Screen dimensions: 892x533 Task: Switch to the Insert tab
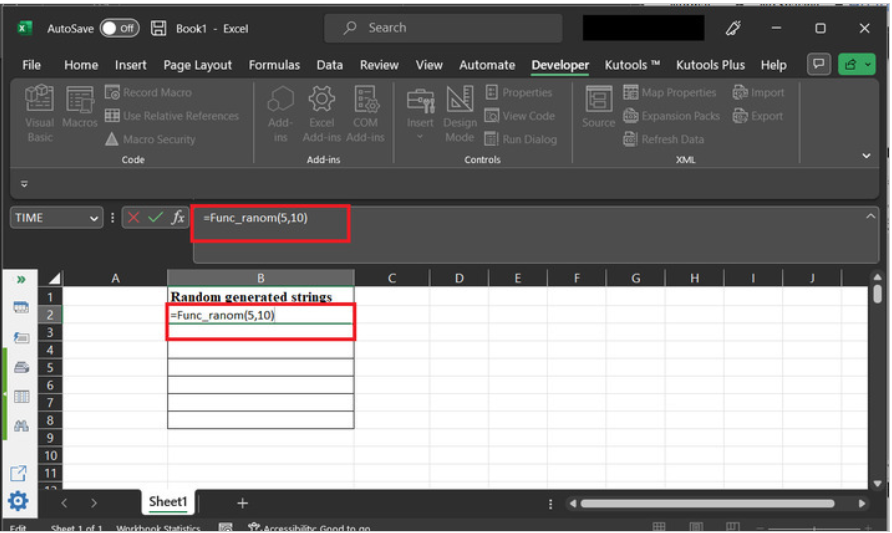click(130, 65)
